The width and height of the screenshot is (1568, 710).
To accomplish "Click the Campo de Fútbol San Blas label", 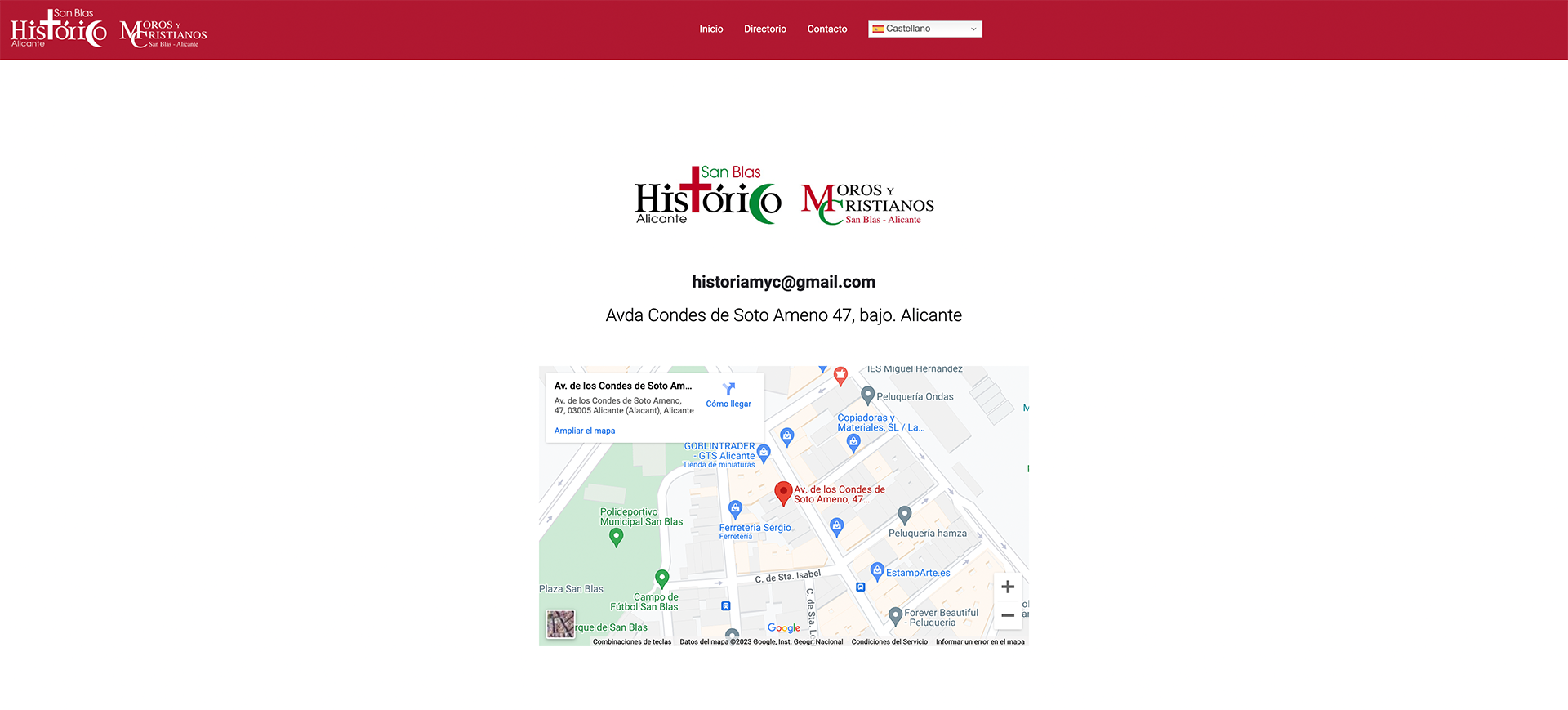I will pos(644,602).
